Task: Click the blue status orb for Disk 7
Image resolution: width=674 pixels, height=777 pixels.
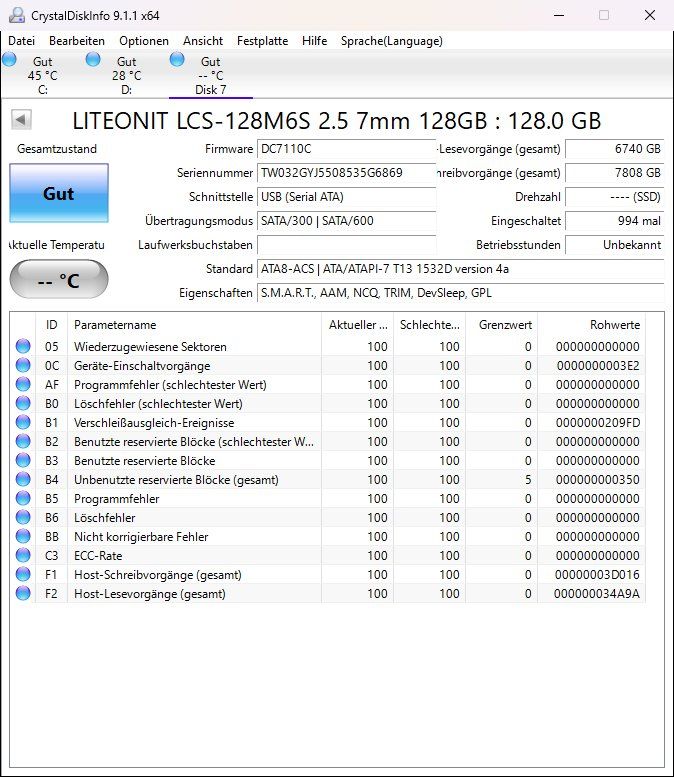Action: [x=177, y=59]
